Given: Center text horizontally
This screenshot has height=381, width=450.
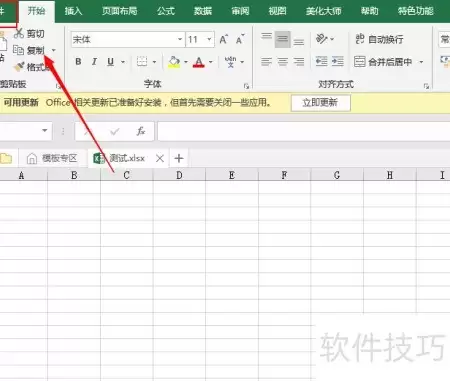Looking at the screenshot, I should coord(283,62).
